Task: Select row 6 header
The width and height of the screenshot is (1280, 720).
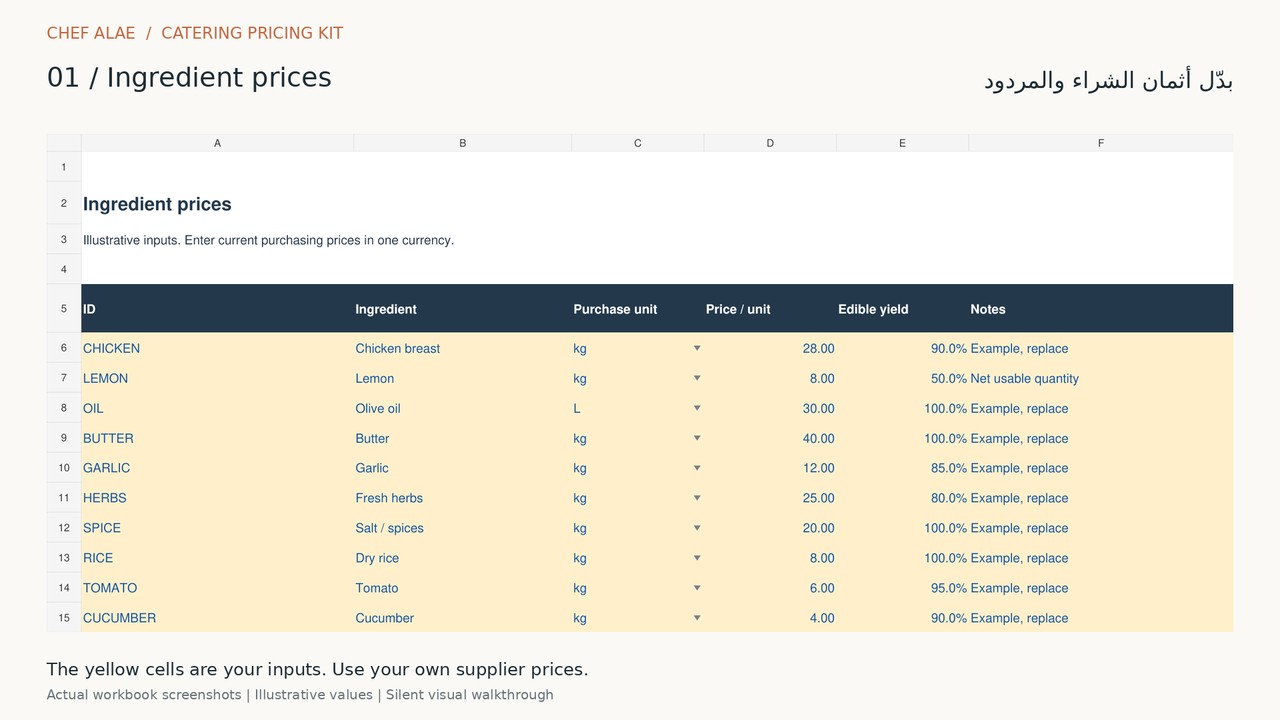Action: coord(64,348)
